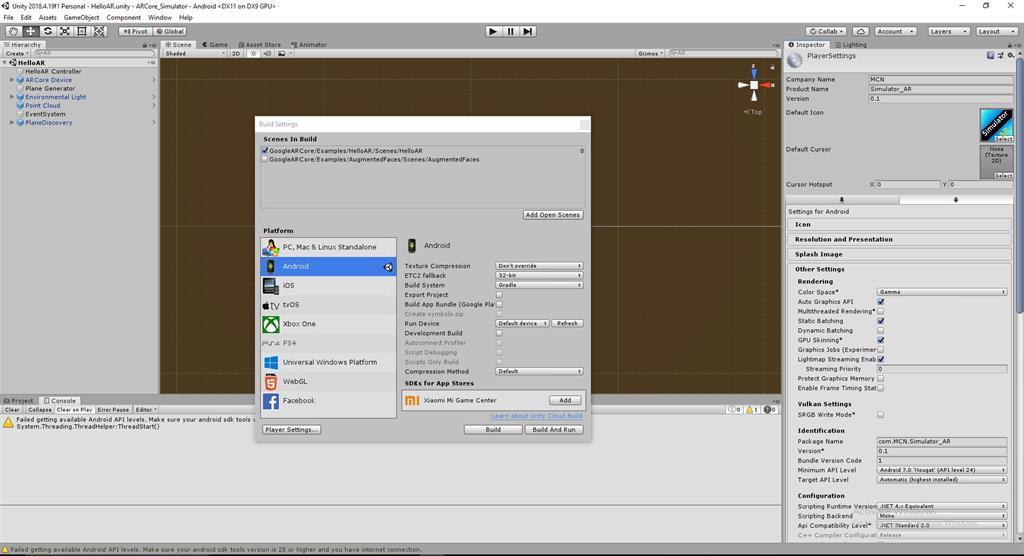Open Minimum API Level dropdown
The height and width of the screenshot is (556, 1024).
(x=942, y=470)
